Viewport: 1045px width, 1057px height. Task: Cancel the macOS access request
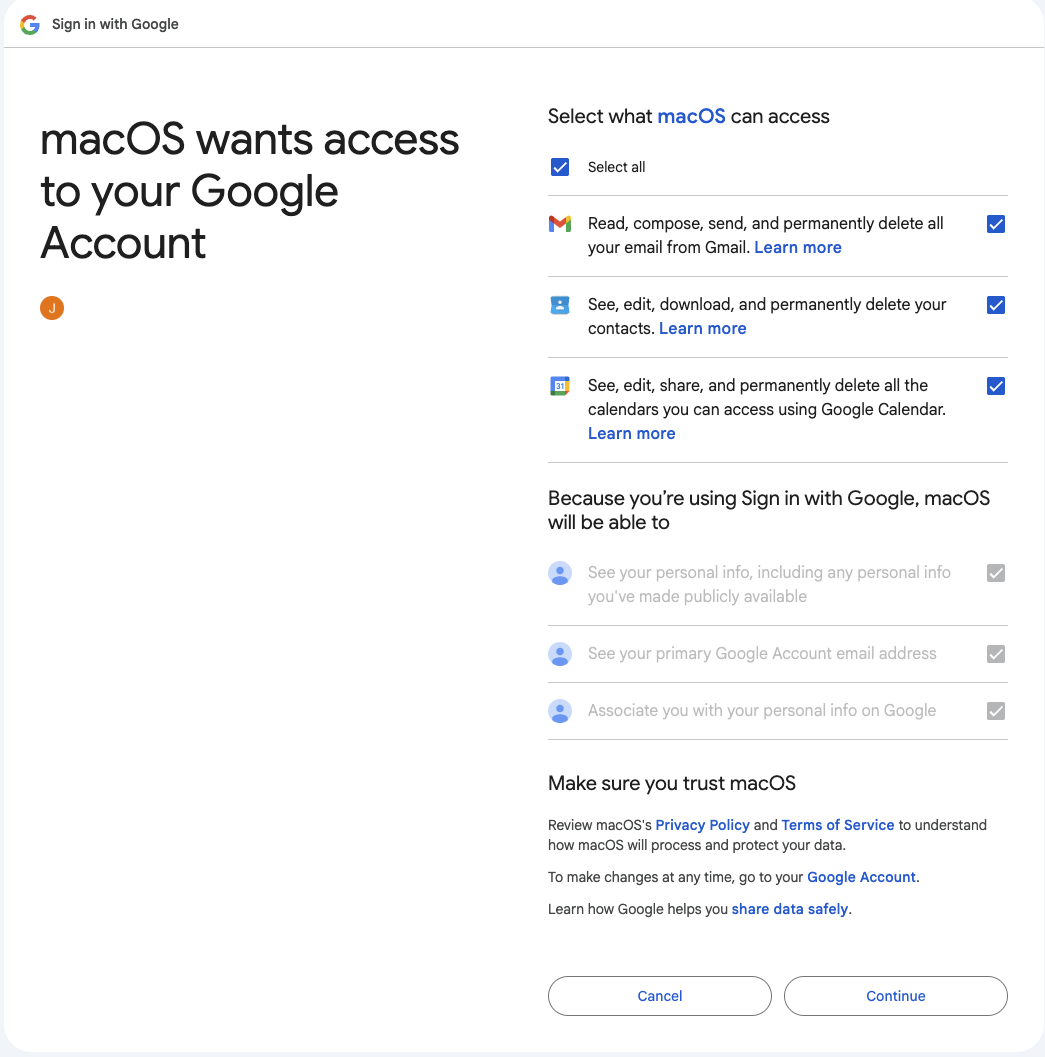pos(659,996)
